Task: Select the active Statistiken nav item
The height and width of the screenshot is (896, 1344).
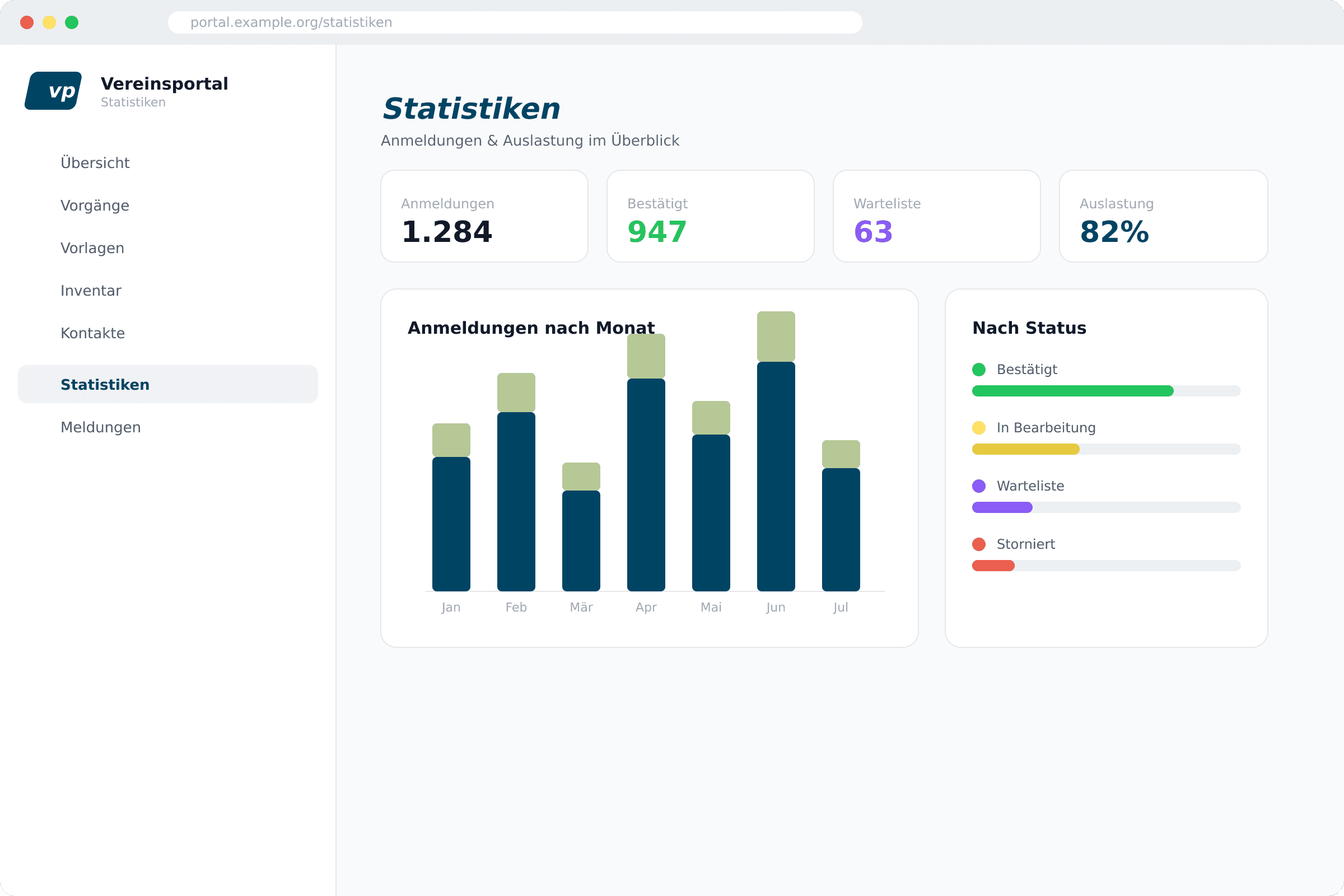Action: pyautogui.click(x=168, y=384)
